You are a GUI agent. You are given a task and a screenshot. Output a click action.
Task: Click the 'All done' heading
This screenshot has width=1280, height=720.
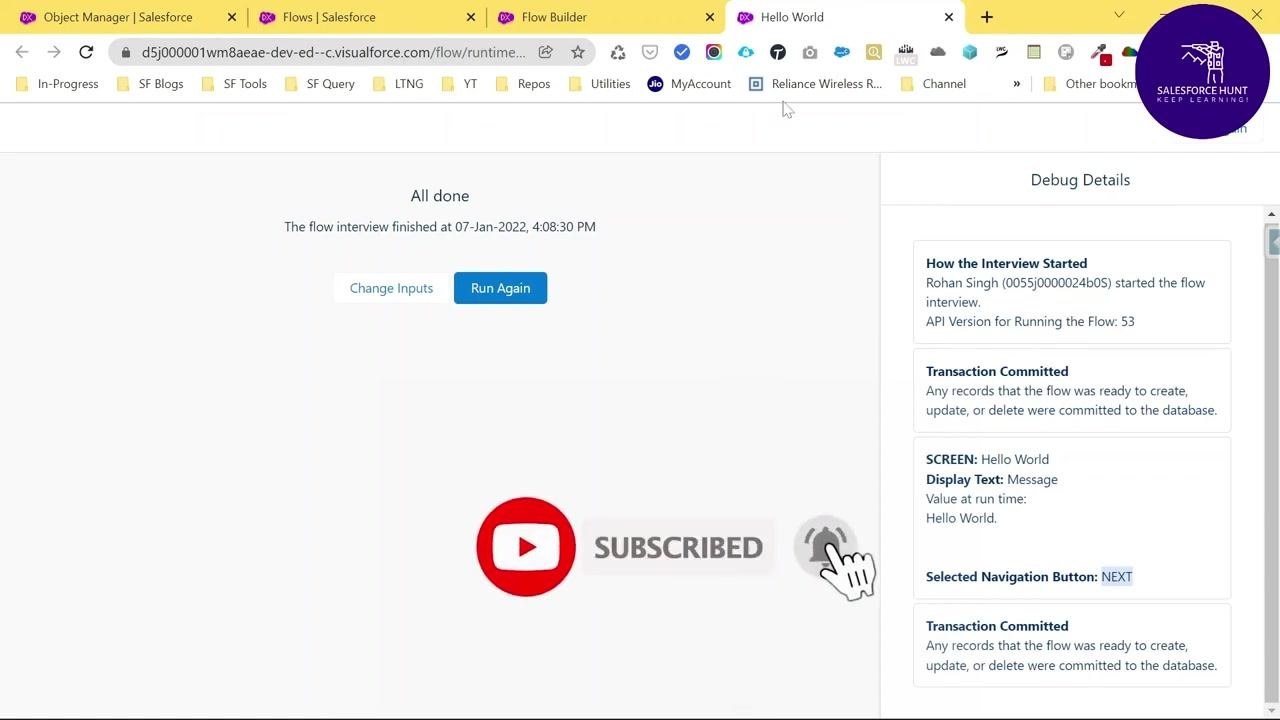[440, 196]
